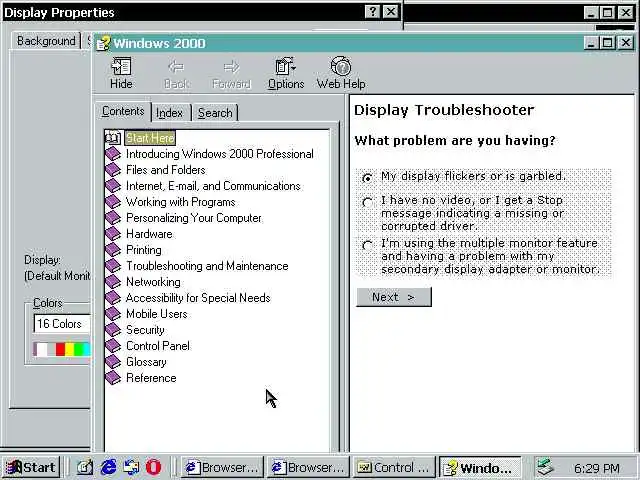Open Internet, E-mail, and Communications topic

click(x=213, y=186)
